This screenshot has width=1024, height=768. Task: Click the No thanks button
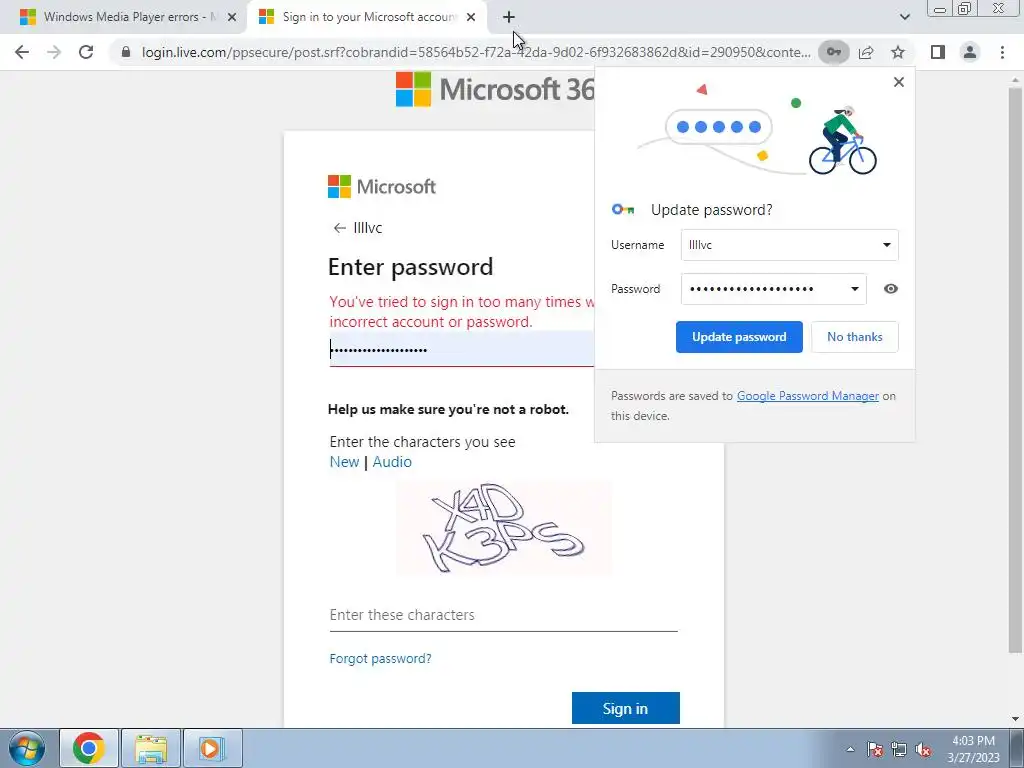(x=854, y=337)
